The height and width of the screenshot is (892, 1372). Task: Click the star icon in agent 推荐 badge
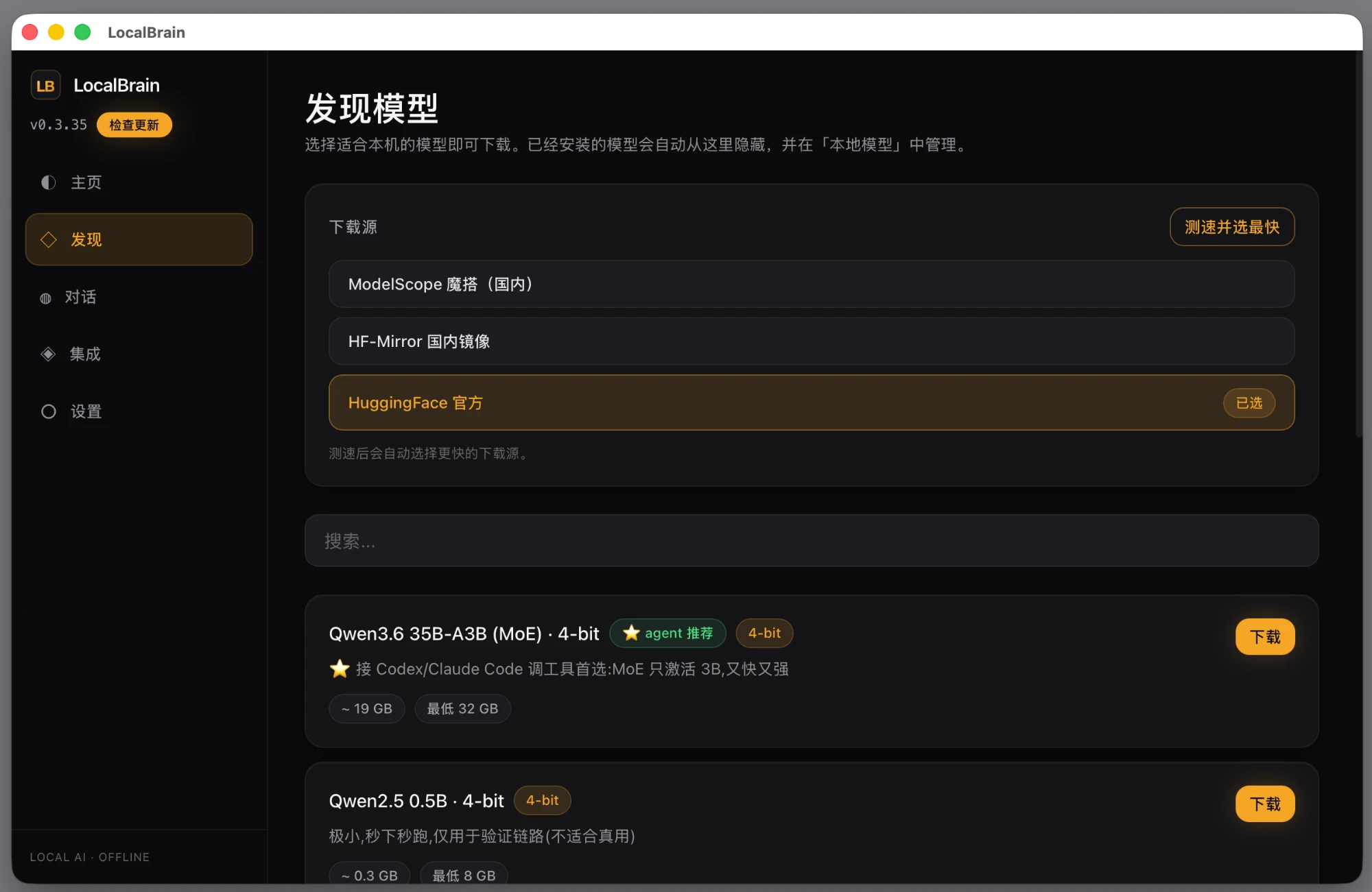pos(631,633)
